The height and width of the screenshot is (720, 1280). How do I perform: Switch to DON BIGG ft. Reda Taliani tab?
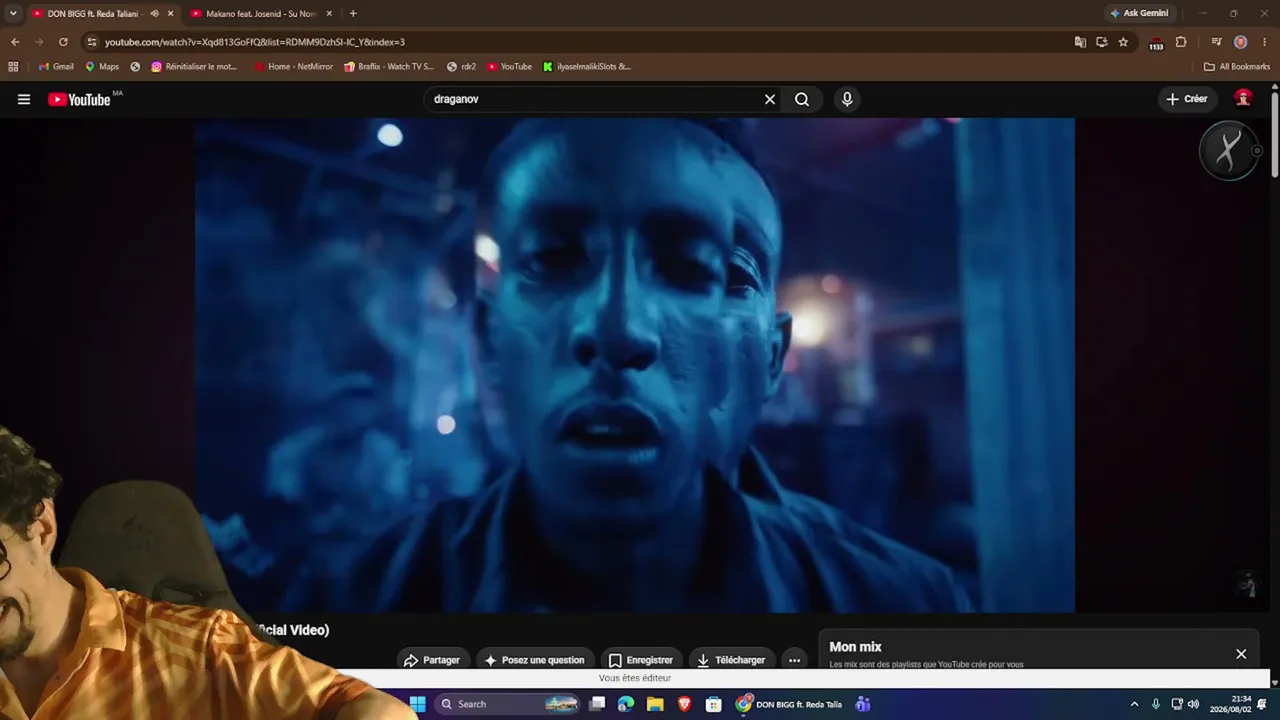tap(93, 14)
